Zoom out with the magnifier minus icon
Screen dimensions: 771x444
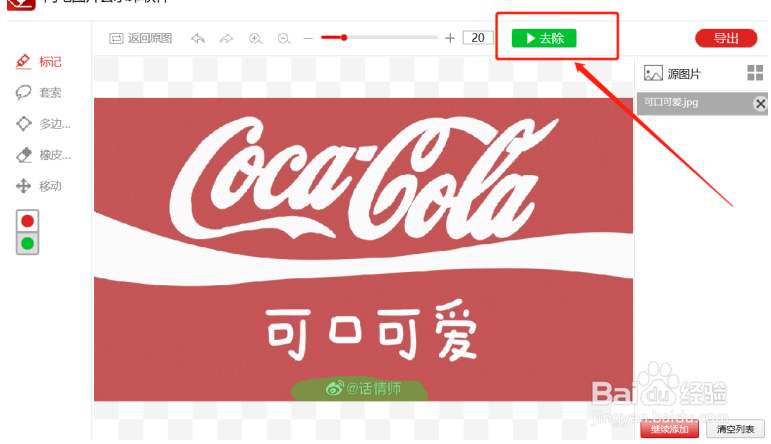(284, 38)
